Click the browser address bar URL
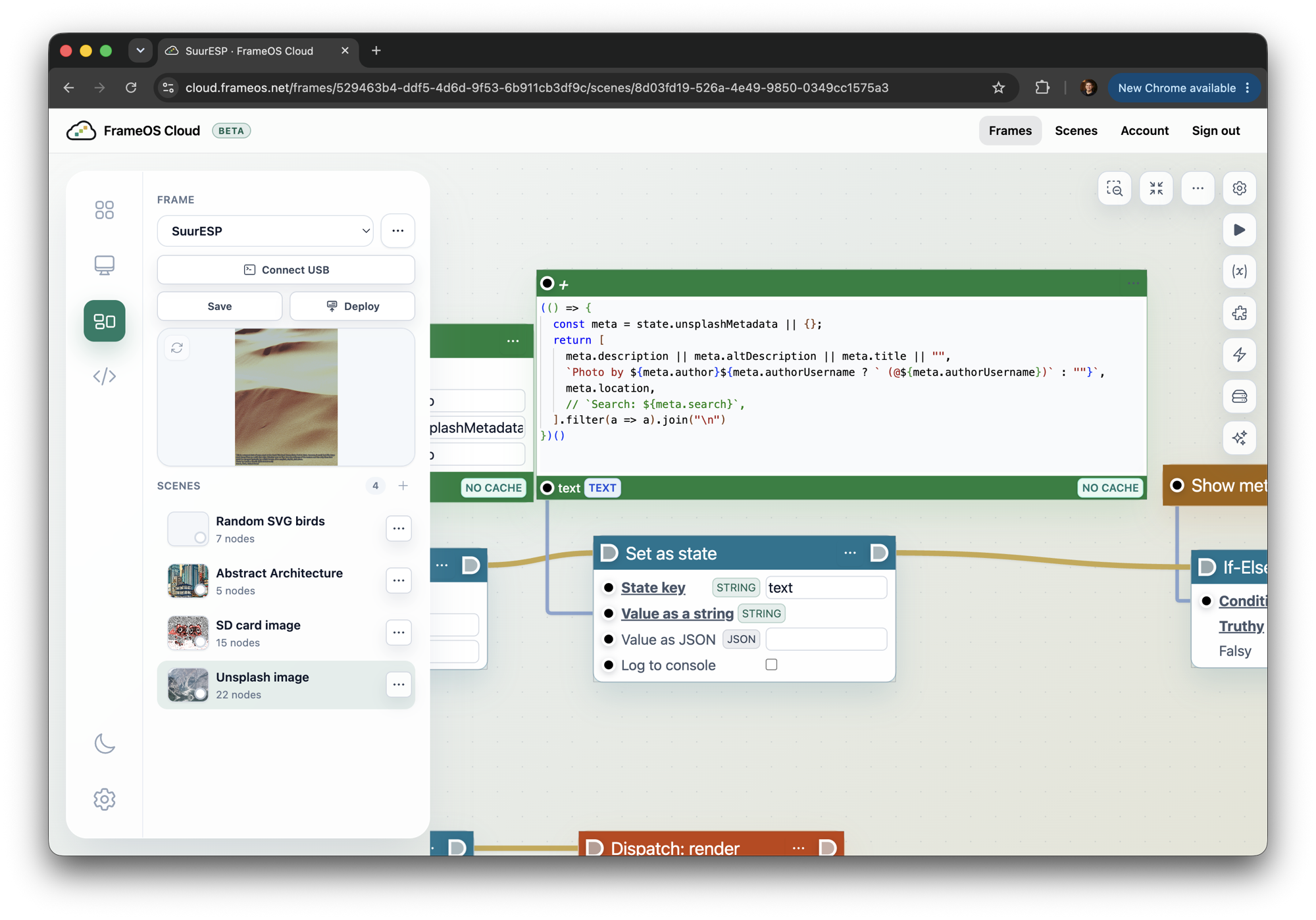The width and height of the screenshot is (1316, 920). click(537, 88)
